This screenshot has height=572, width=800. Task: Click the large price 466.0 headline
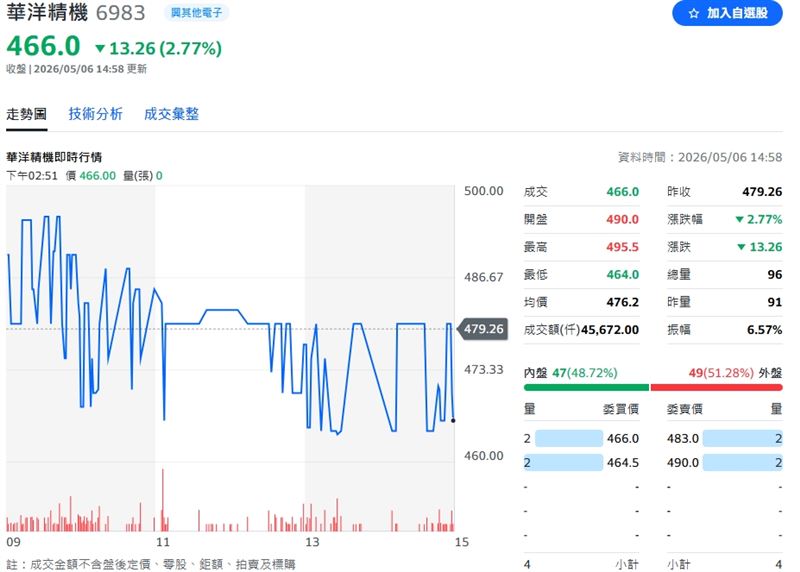coord(43,46)
